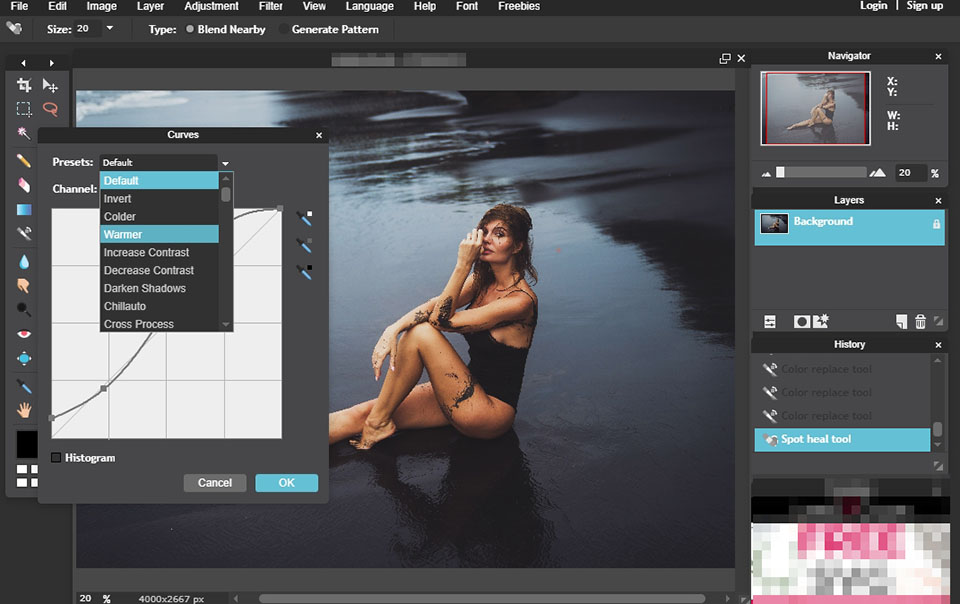Click the Sign up link
960x604 pixels.
tap(924, 6)
